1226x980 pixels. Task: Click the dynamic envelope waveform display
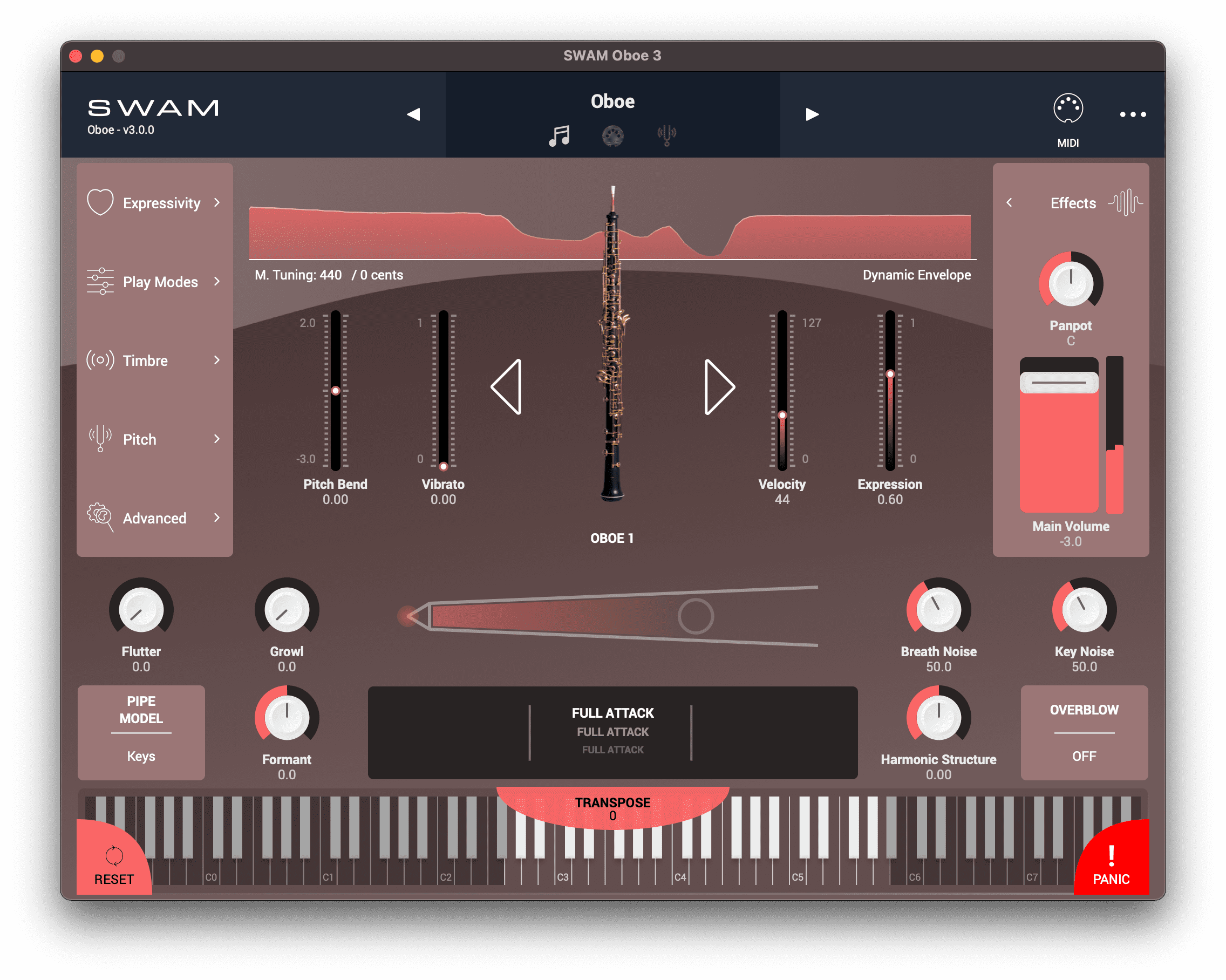(x=612, y=233)
